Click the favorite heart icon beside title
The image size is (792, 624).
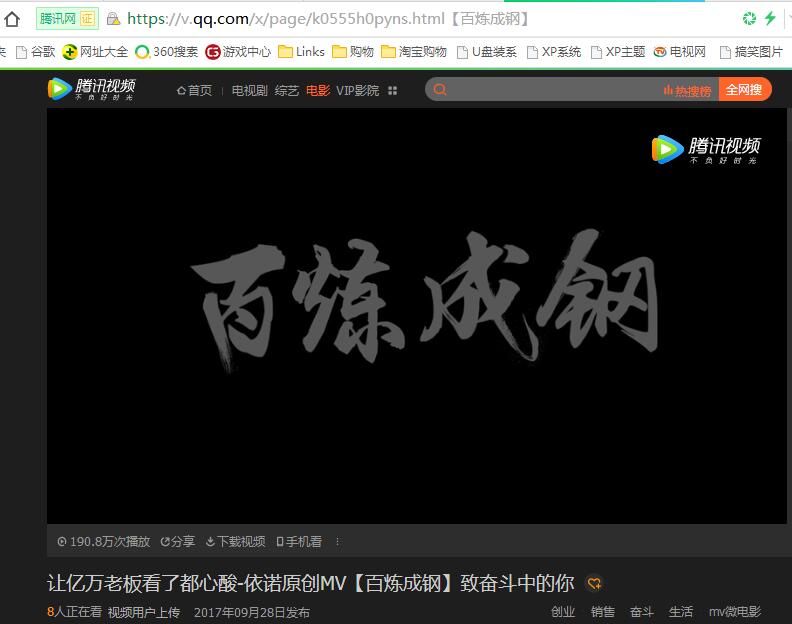594,584
